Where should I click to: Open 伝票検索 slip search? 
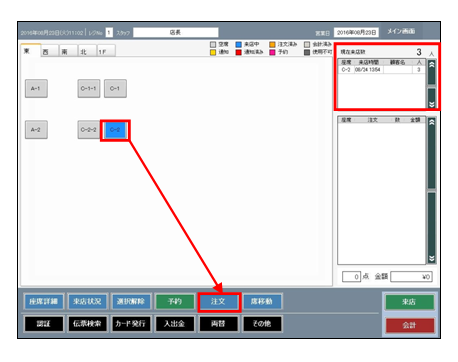[x=87, y=324]
